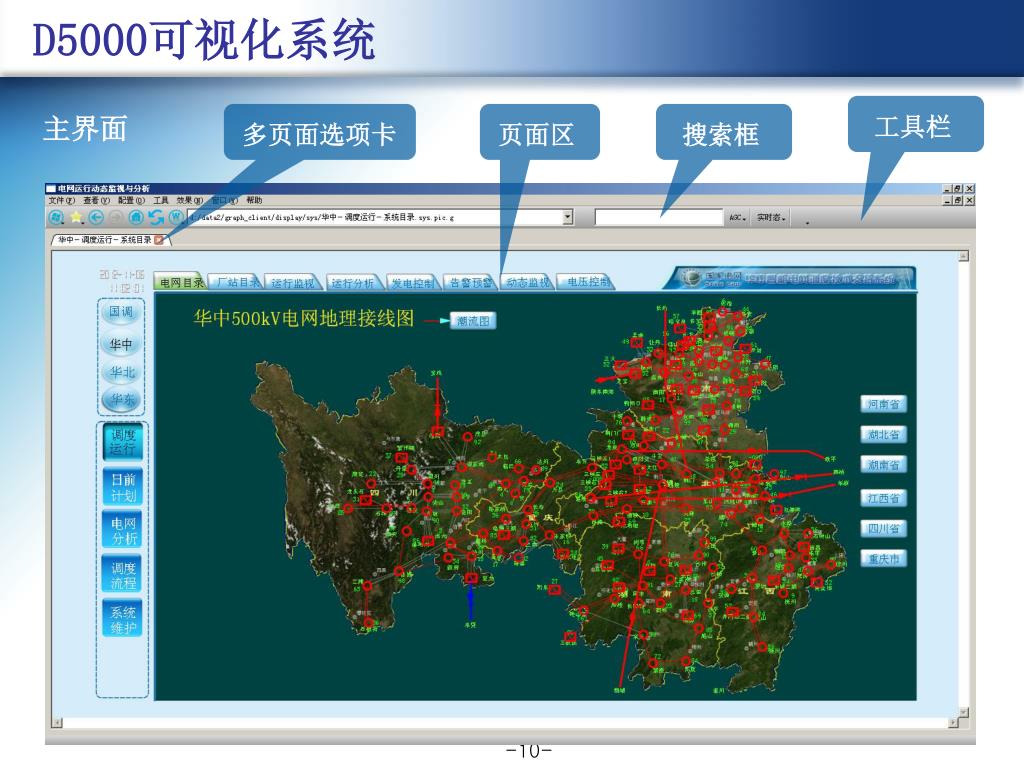This screenshot has width=1024, height=768.
Task: Click the horizontal scrollbar right arrow
Action: (x=953, y=722)
